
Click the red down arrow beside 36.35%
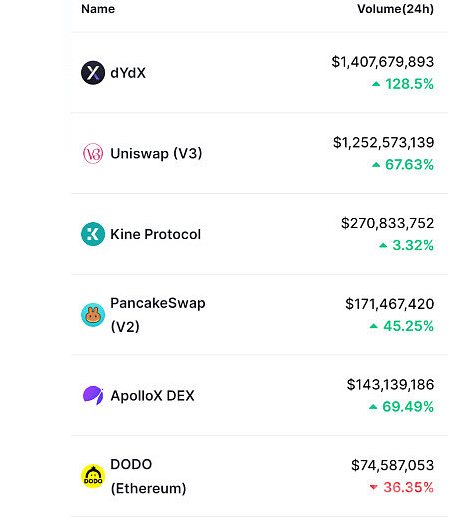pos(374,487)
